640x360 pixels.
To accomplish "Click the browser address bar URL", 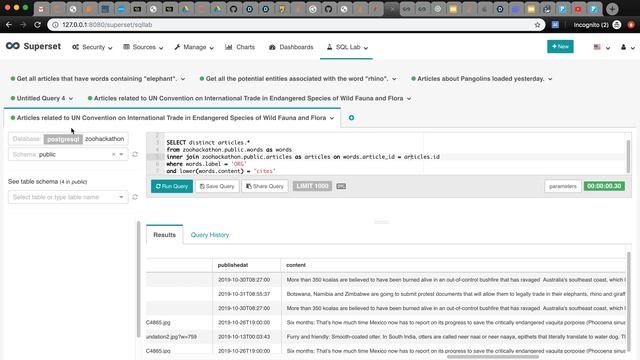I will coord(107,25).
